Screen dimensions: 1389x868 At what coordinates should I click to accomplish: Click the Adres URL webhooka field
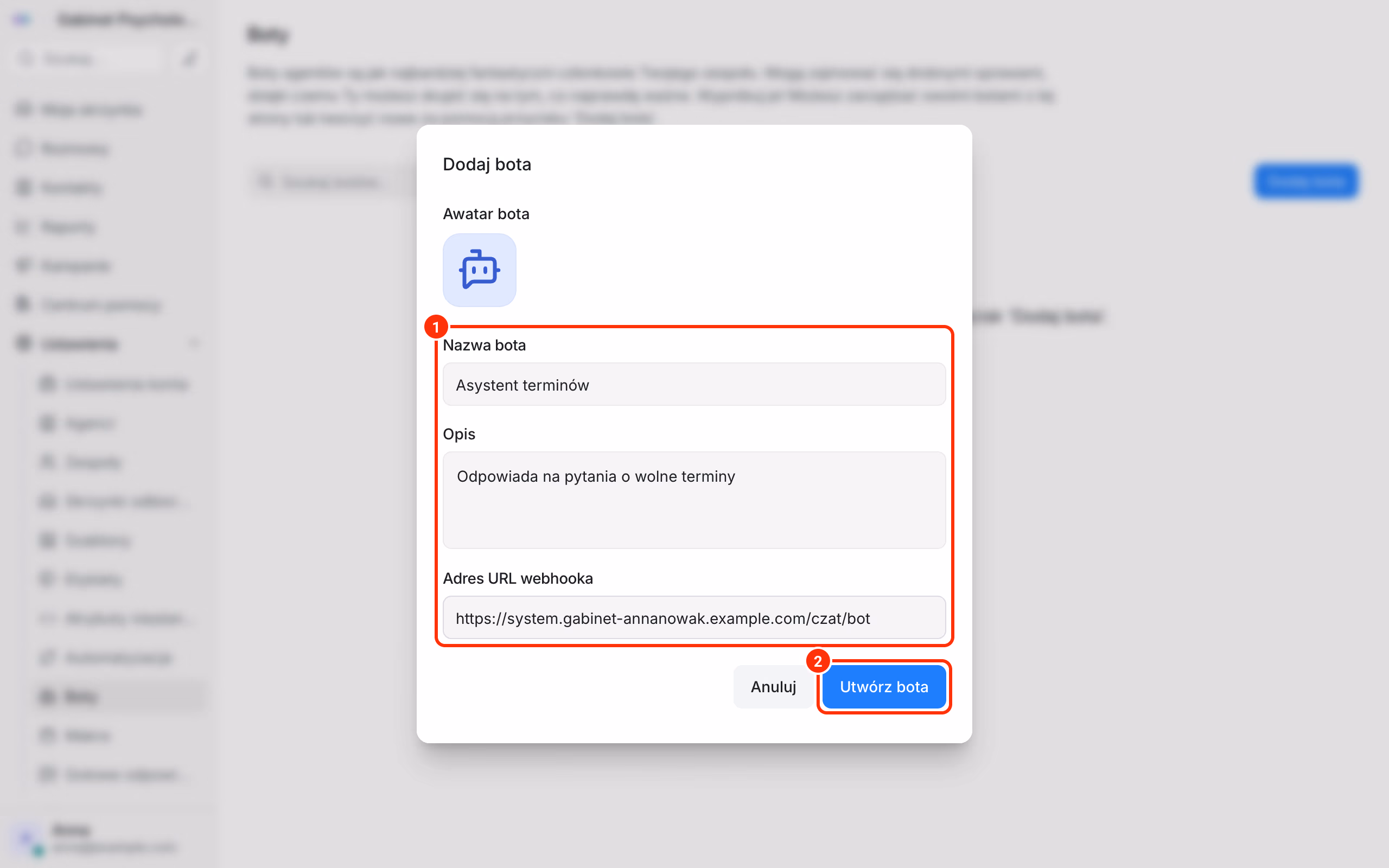click(x=694, y=618)
